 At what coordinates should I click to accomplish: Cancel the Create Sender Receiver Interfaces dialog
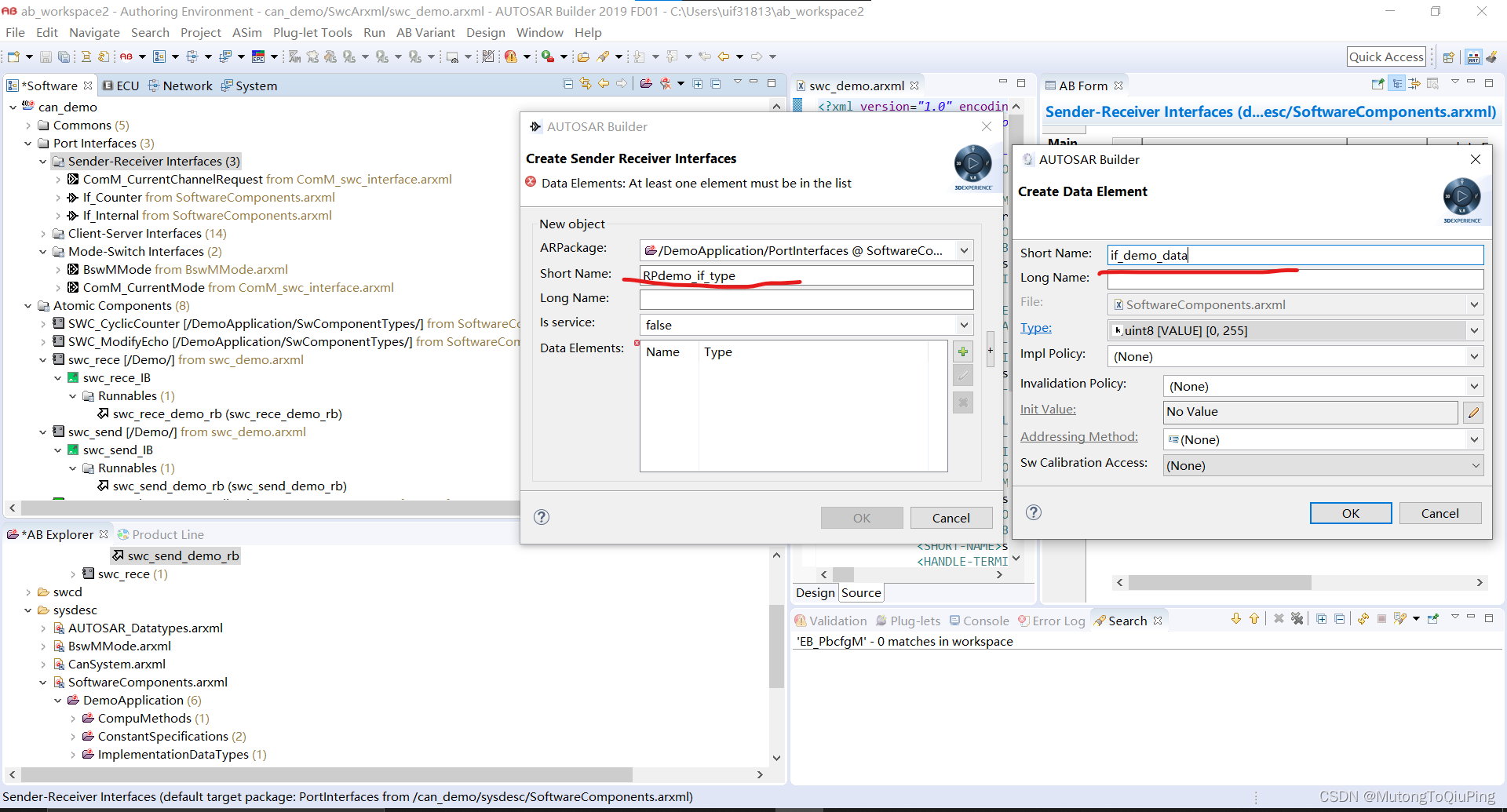point(951,517)
